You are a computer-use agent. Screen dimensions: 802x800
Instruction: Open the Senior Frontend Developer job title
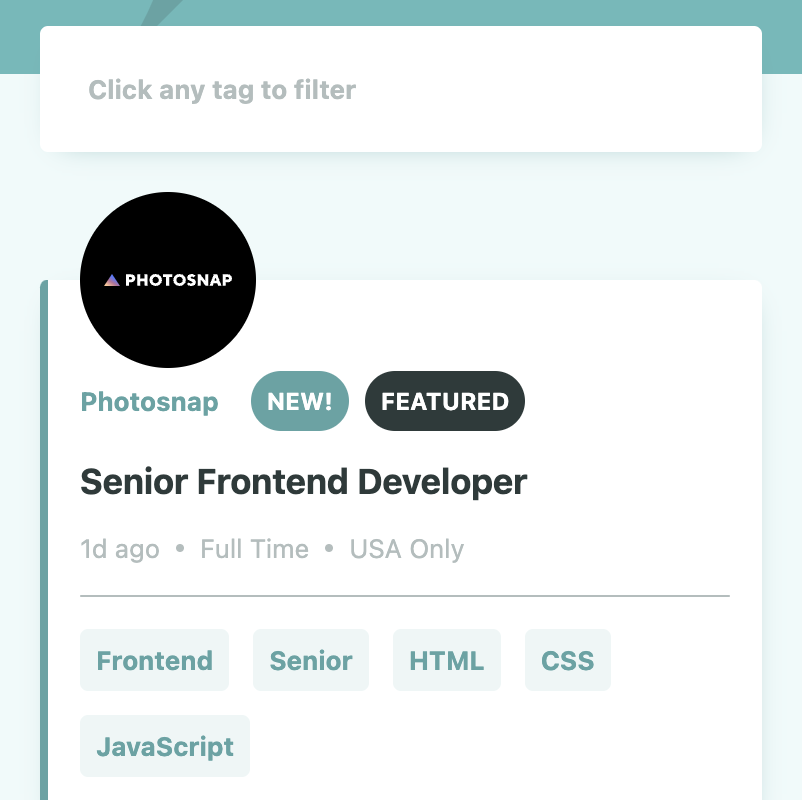[x=303, y=482]
